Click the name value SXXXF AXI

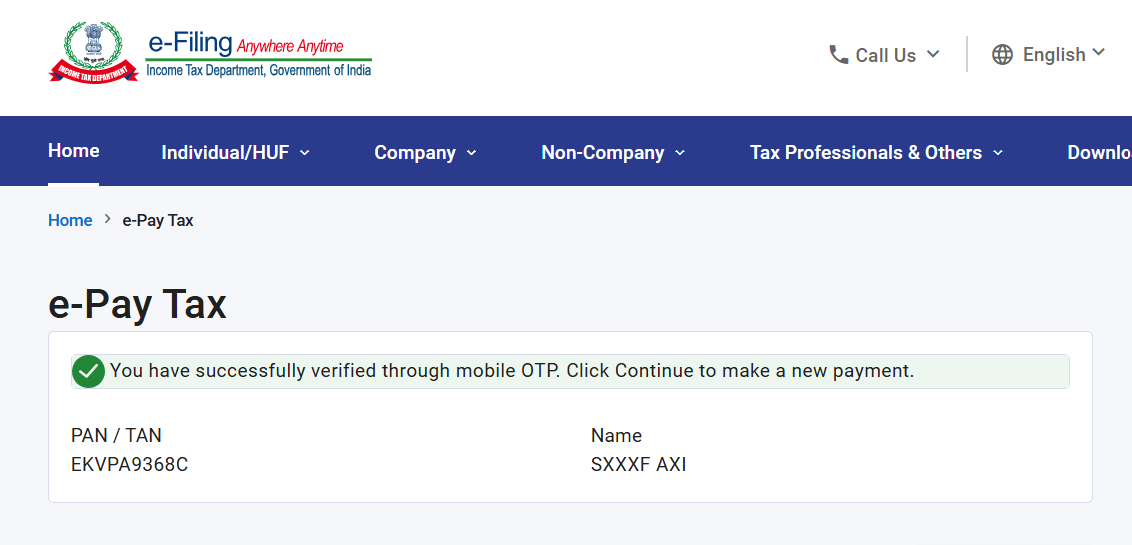639,465
